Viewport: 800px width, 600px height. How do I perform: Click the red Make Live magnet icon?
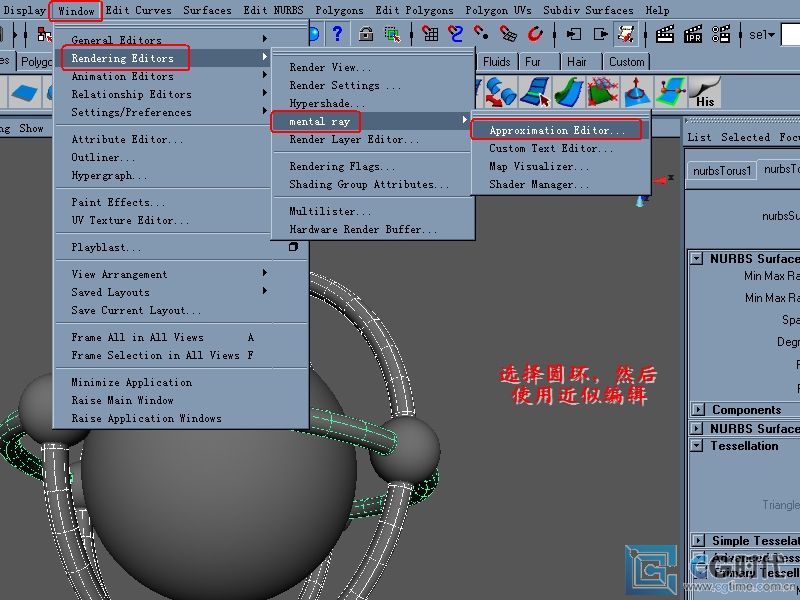coord(535,34)
